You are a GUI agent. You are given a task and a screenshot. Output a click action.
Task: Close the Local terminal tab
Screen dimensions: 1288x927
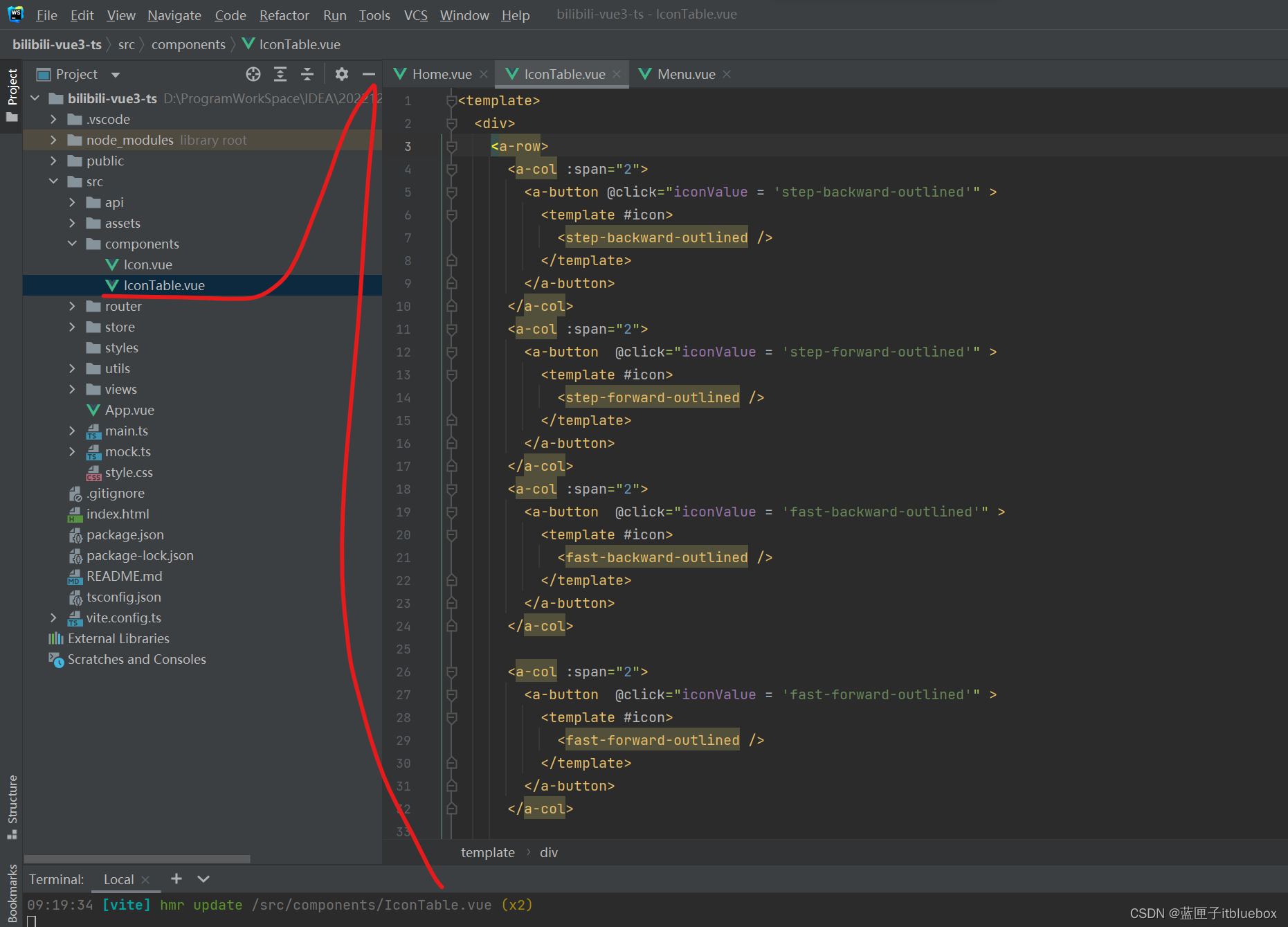pyautogui.click(x=145, y=879)
